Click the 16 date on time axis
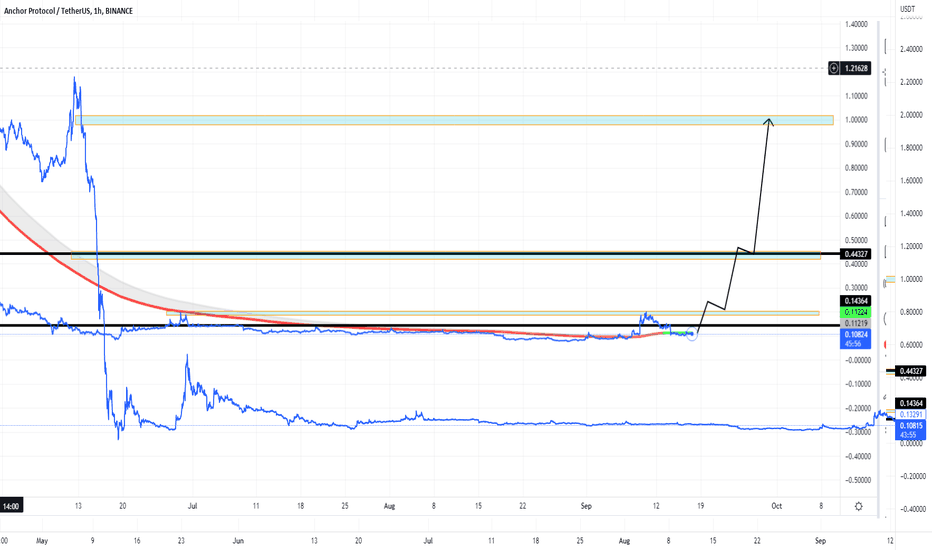Image resolution: width=932 pixels, height=550 pixels. pyautogui.click(x=137, y=541)
